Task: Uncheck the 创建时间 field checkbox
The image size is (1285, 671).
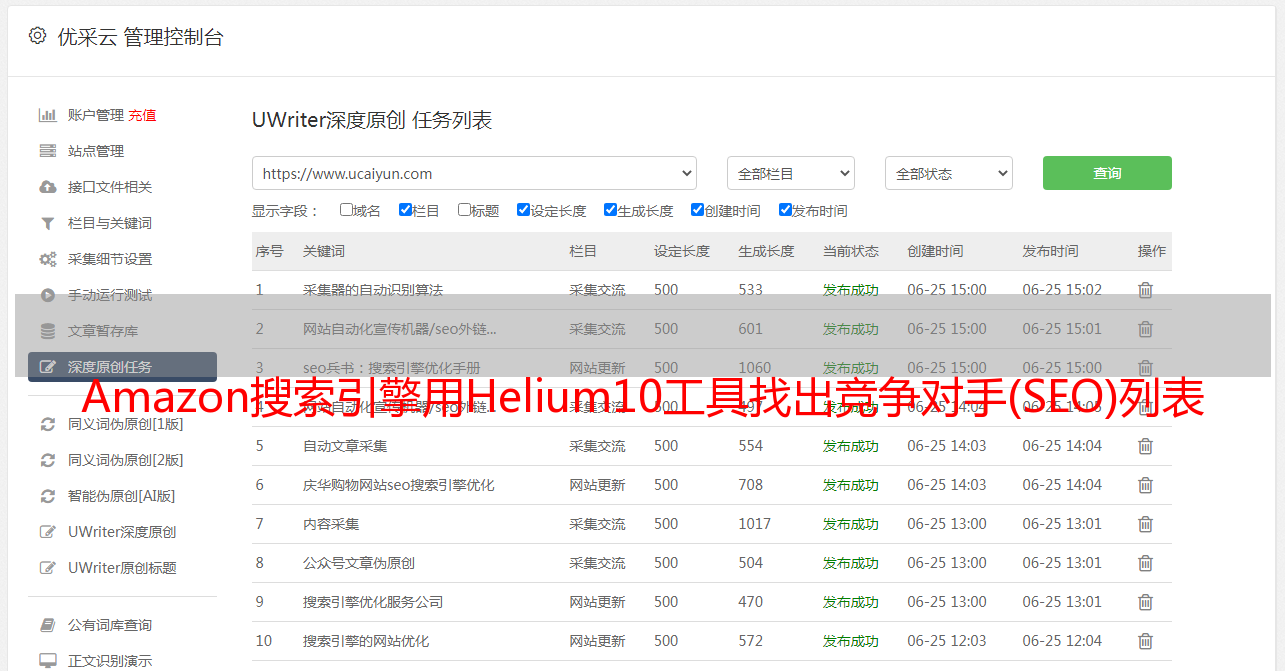Action: (x=697, y=210)
